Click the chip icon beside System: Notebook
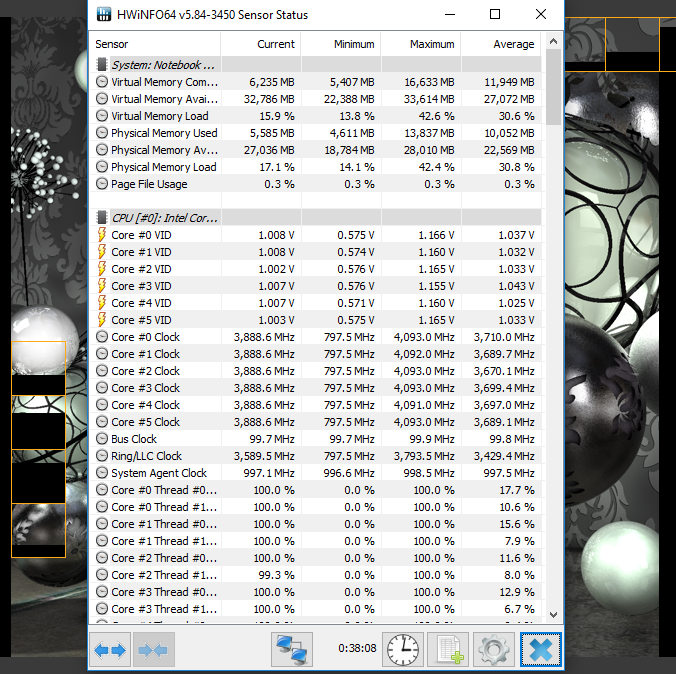Image resolution: width=676 pixels, height=674 pixels. (102, 65)
